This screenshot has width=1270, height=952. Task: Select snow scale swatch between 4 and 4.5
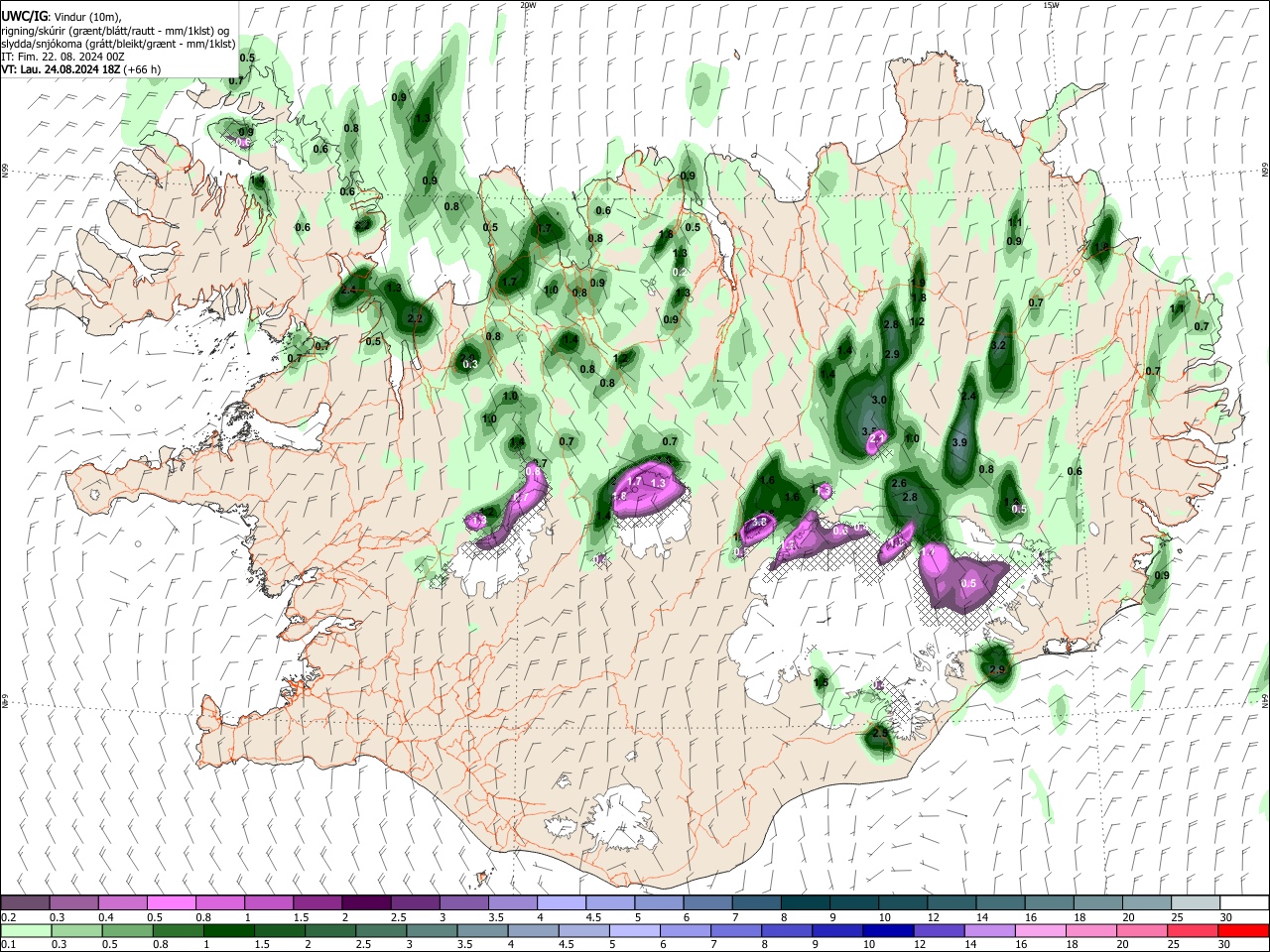click(x=561, y=902)
